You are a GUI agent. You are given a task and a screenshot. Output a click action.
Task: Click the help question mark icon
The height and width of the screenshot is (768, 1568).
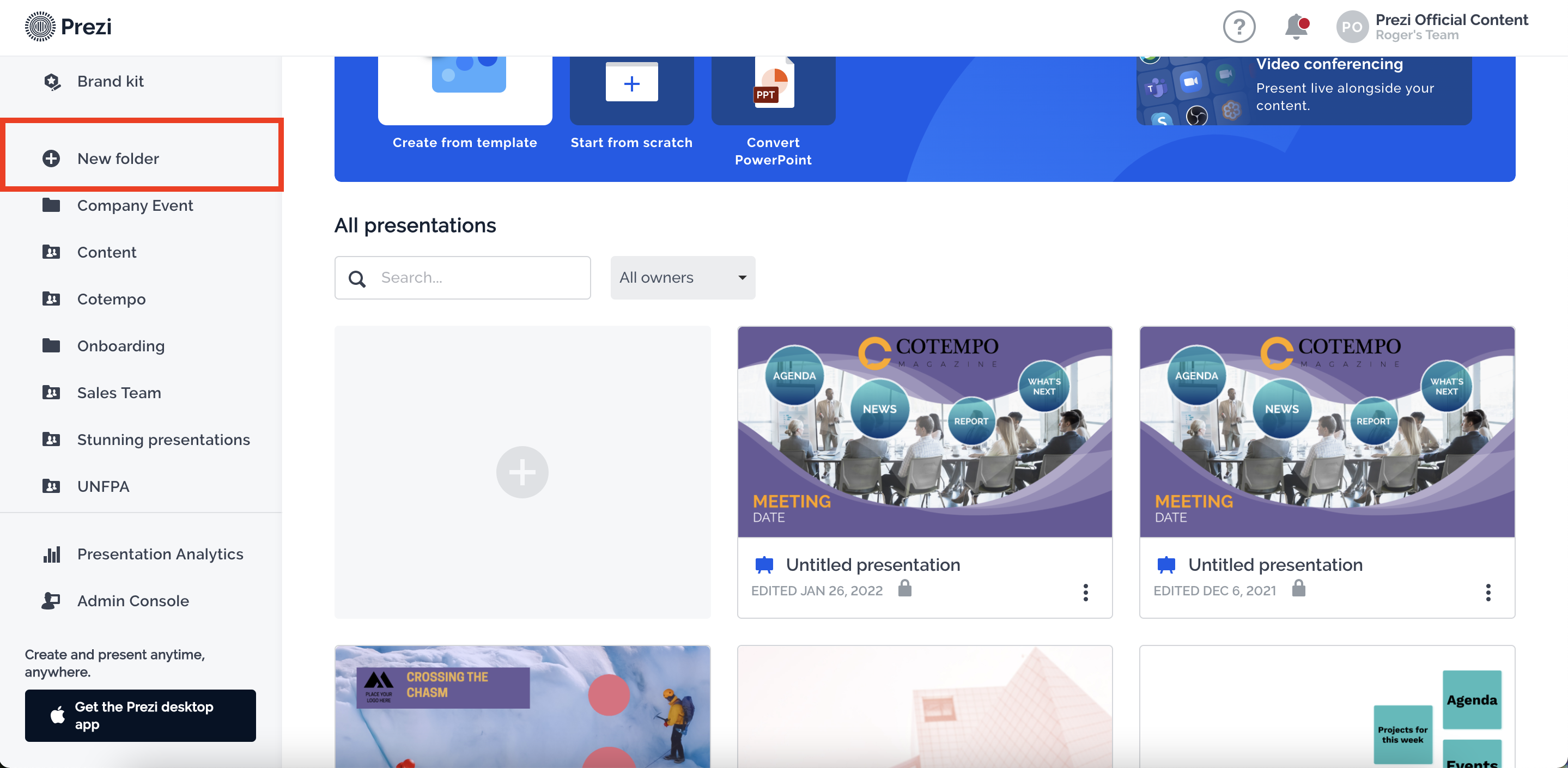1239,27
